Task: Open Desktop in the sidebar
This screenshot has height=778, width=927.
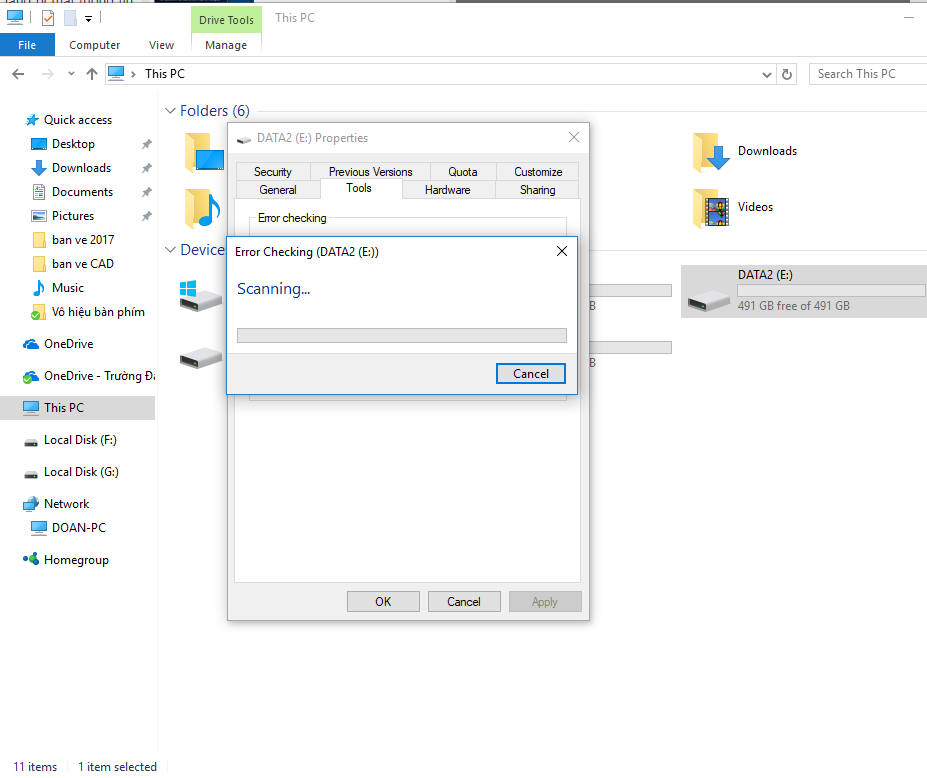Action: pos(73,144)
